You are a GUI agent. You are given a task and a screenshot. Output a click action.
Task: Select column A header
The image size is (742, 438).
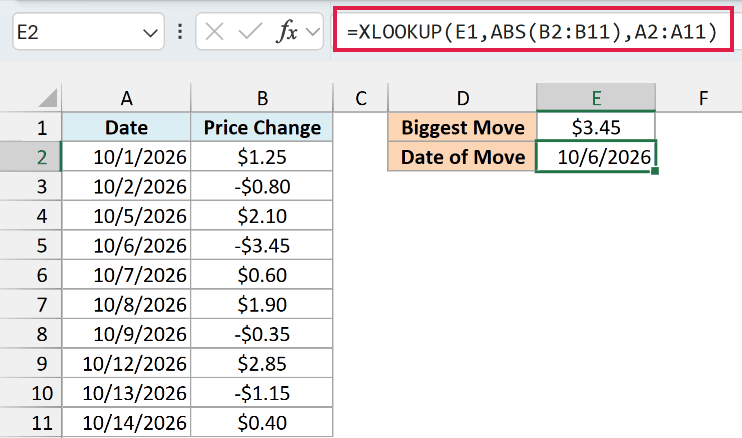point(126,98)
